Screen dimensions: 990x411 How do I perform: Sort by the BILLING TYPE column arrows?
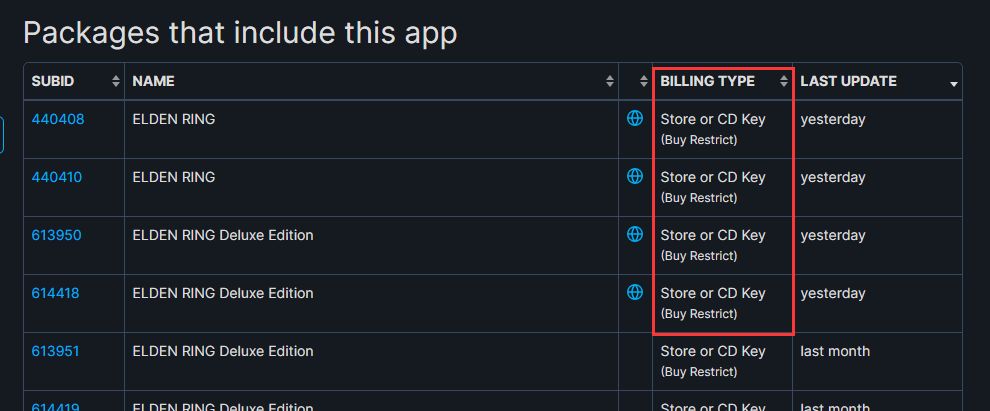coord(784,81)
